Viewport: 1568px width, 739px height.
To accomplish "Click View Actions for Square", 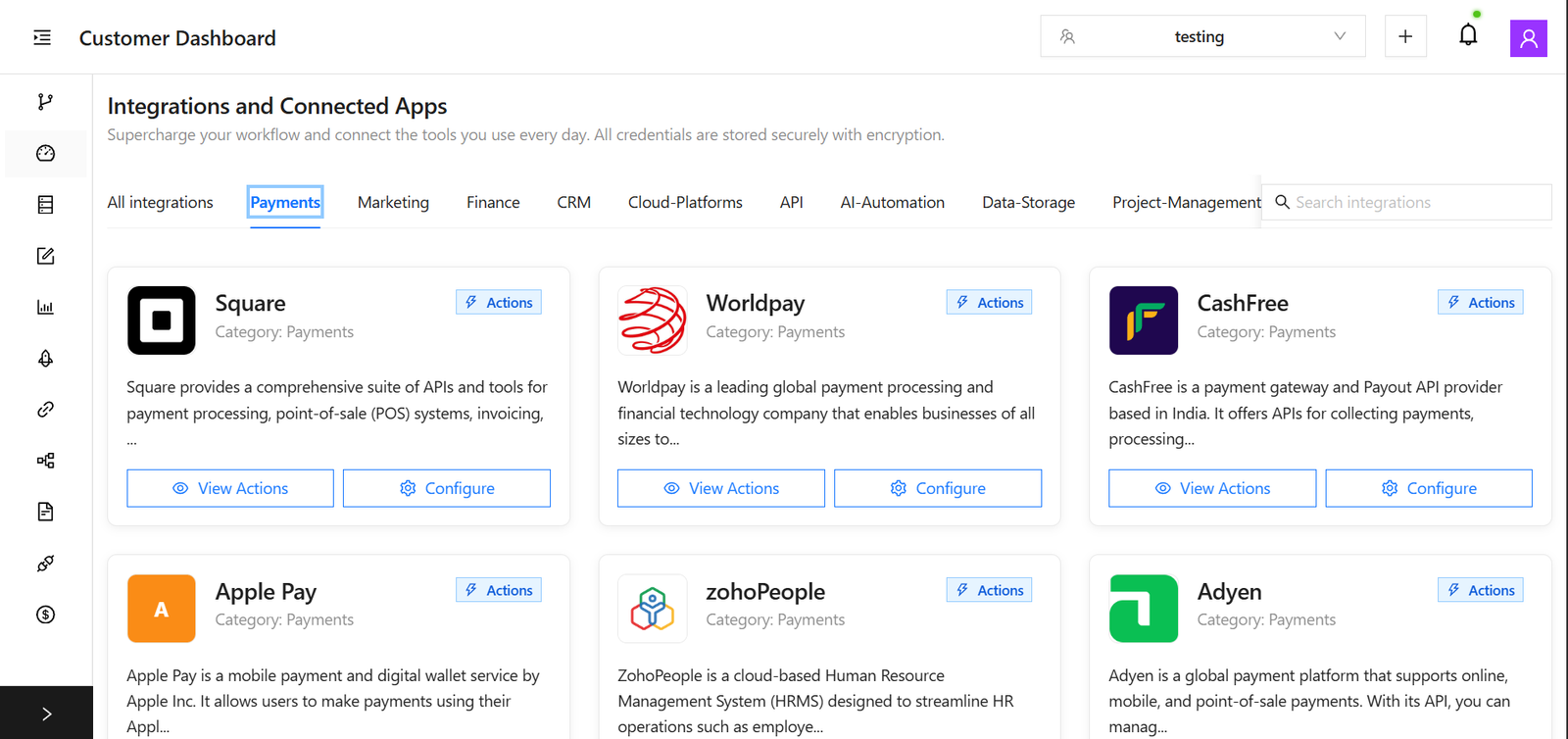I will (x=230, y=488).
